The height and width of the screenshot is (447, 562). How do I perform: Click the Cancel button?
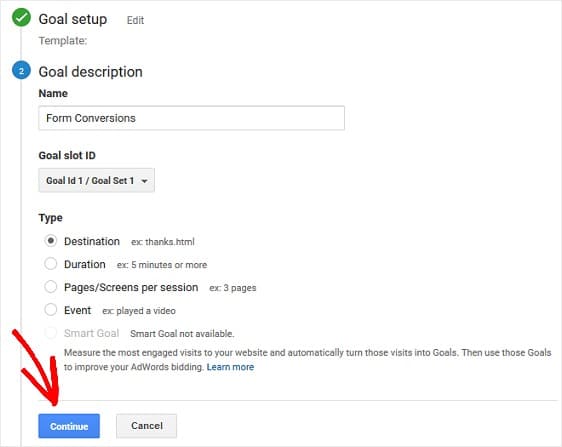[x=147, y=426]
